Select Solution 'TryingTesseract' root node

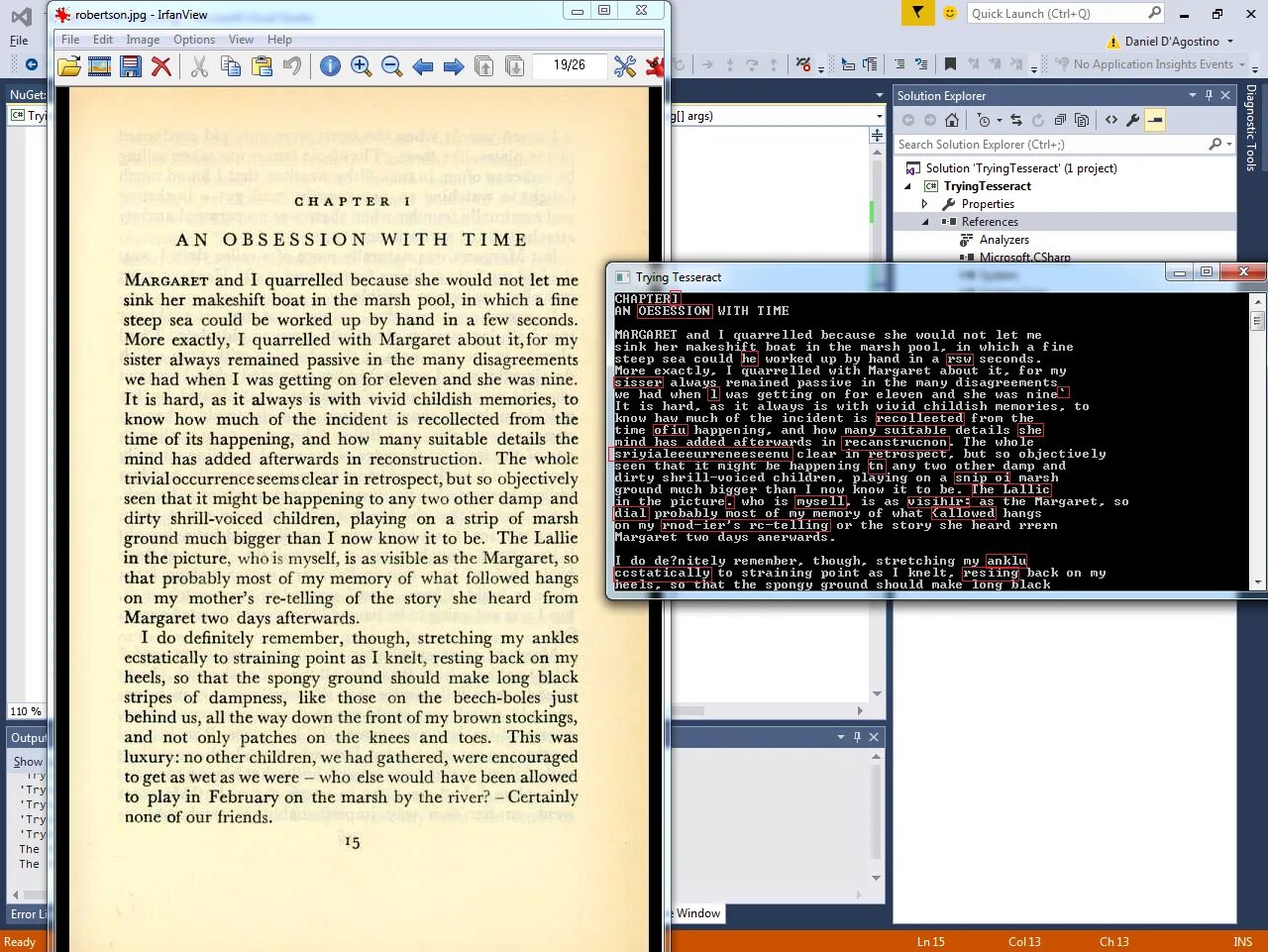[x=1021, y=168]
